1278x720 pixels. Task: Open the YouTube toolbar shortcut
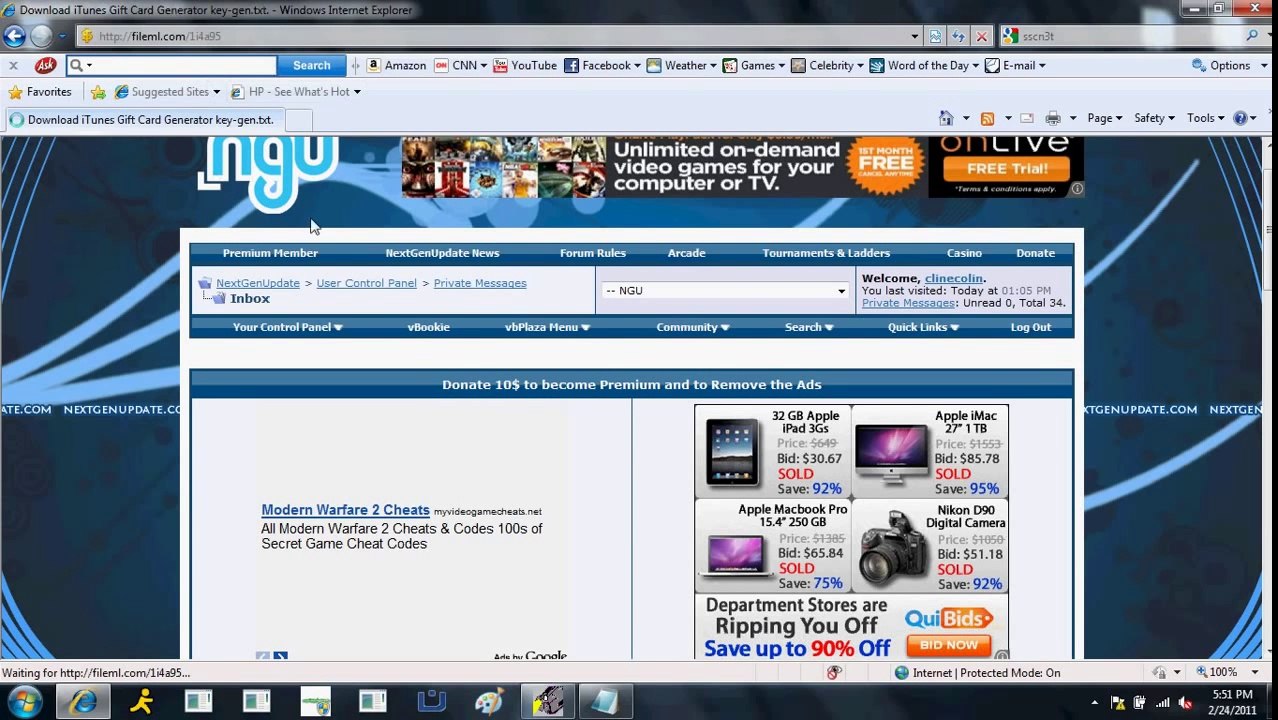tap(525, 65)
